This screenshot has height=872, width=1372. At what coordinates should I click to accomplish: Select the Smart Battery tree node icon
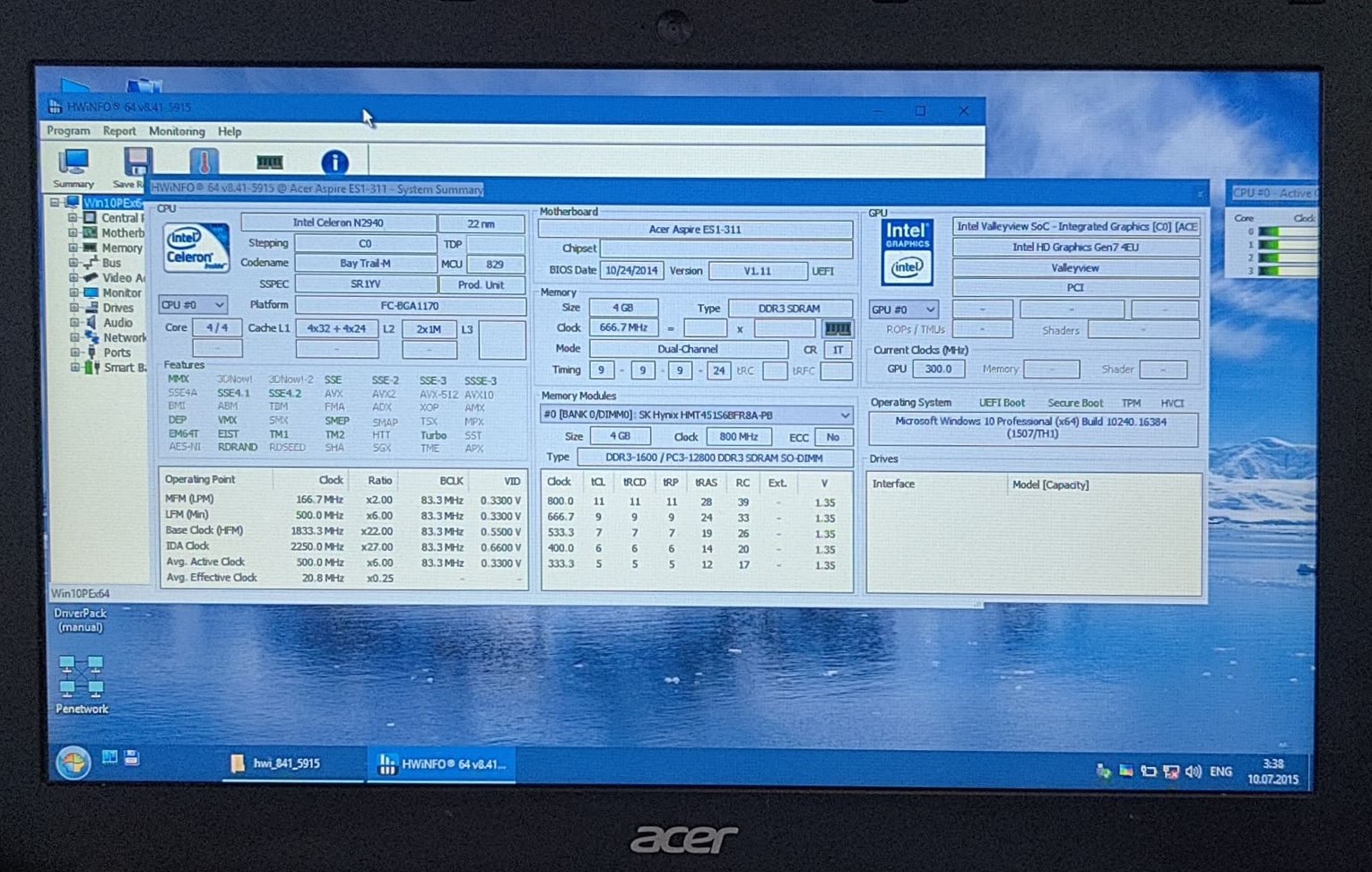pos(90,368)
